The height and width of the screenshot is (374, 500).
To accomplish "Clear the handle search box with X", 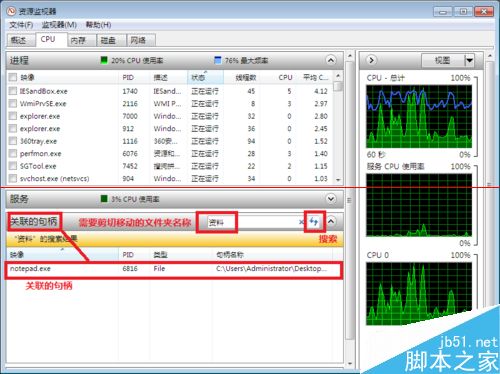I will [301, 222].
